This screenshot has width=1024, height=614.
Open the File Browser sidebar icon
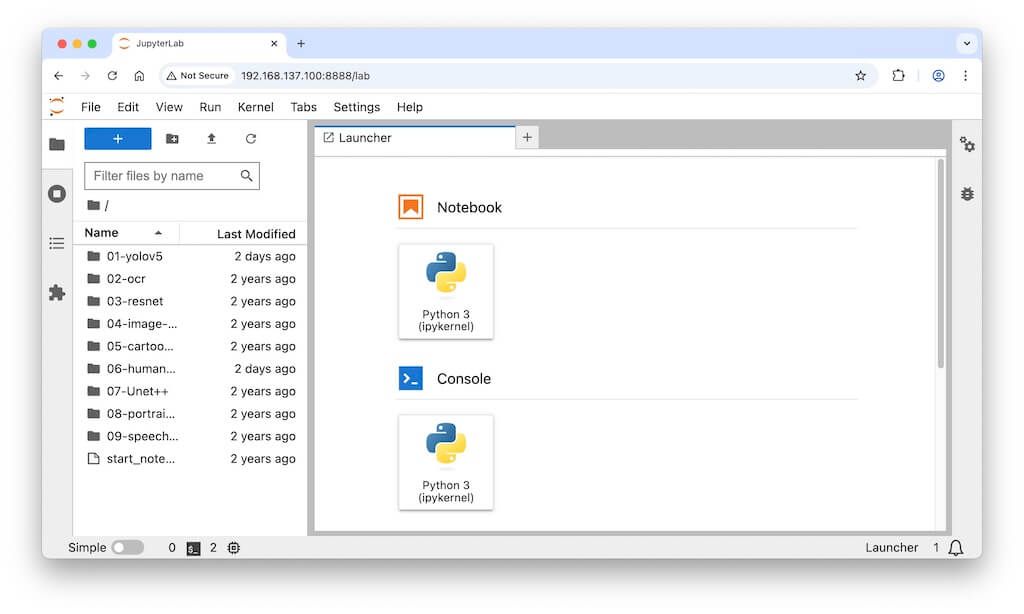[x=57, y=144]
